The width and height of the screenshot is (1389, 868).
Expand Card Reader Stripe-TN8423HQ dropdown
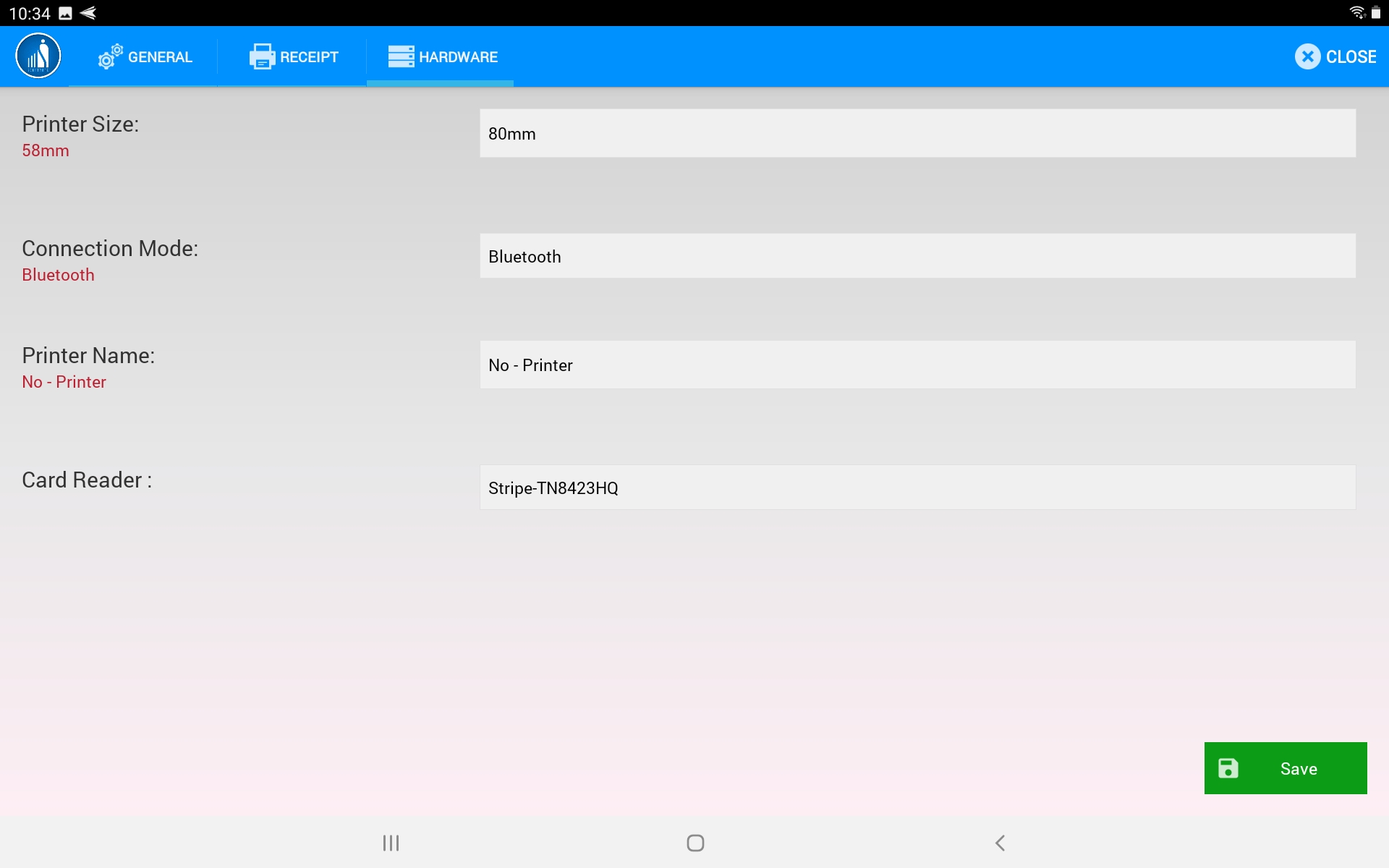click(x=917, y=488)
